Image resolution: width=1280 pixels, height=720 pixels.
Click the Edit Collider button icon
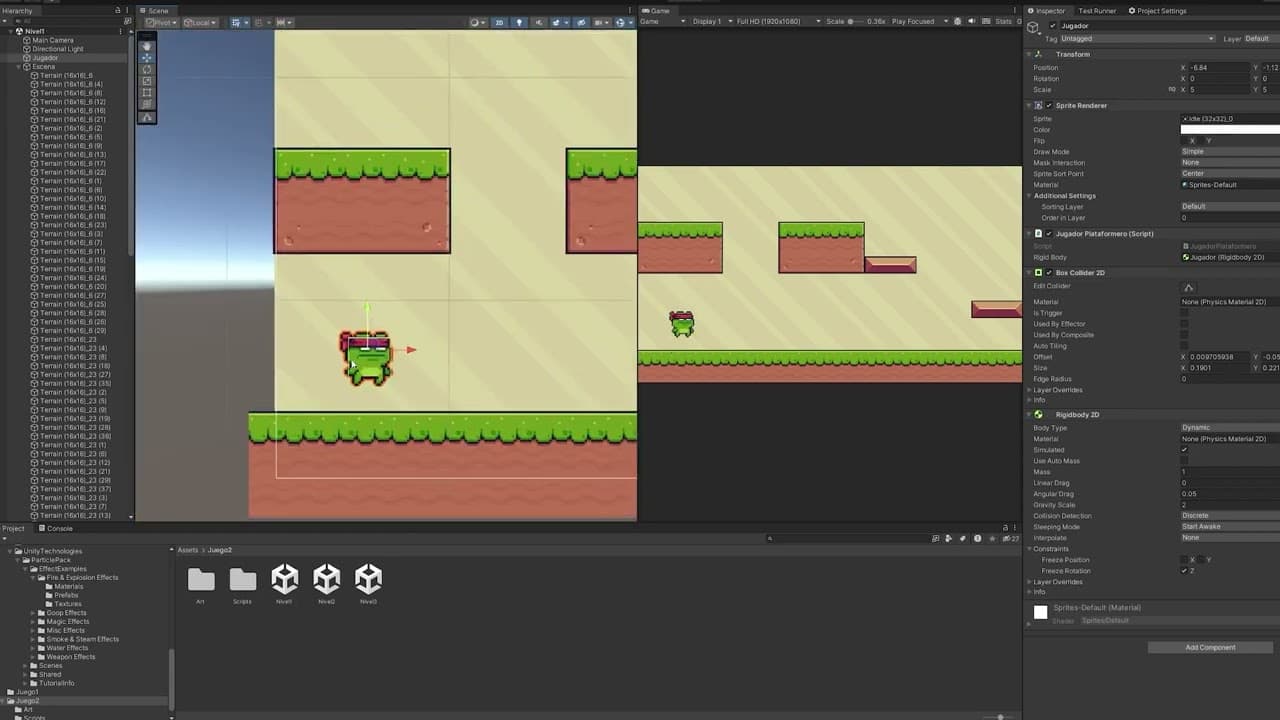click(x=1189, y=287)
